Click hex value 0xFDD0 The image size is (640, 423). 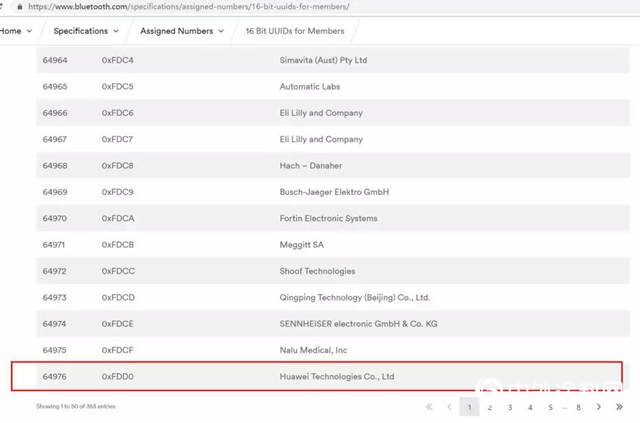tap(118, 376)
